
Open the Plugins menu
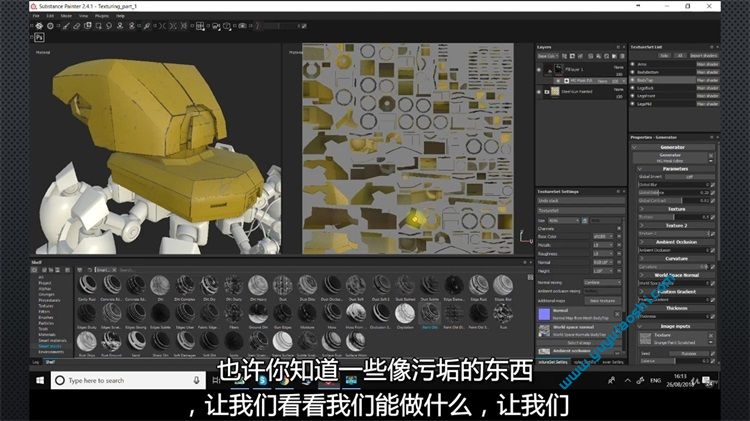[x=102, y=16]
